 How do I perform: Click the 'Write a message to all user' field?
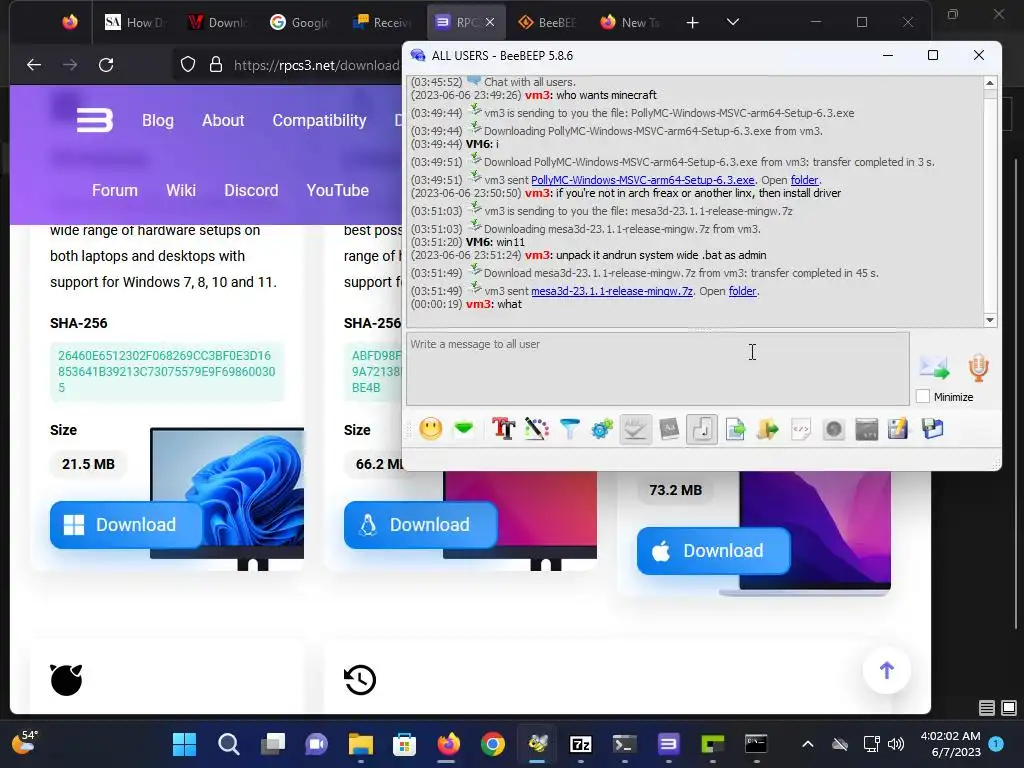coord(658,368)
